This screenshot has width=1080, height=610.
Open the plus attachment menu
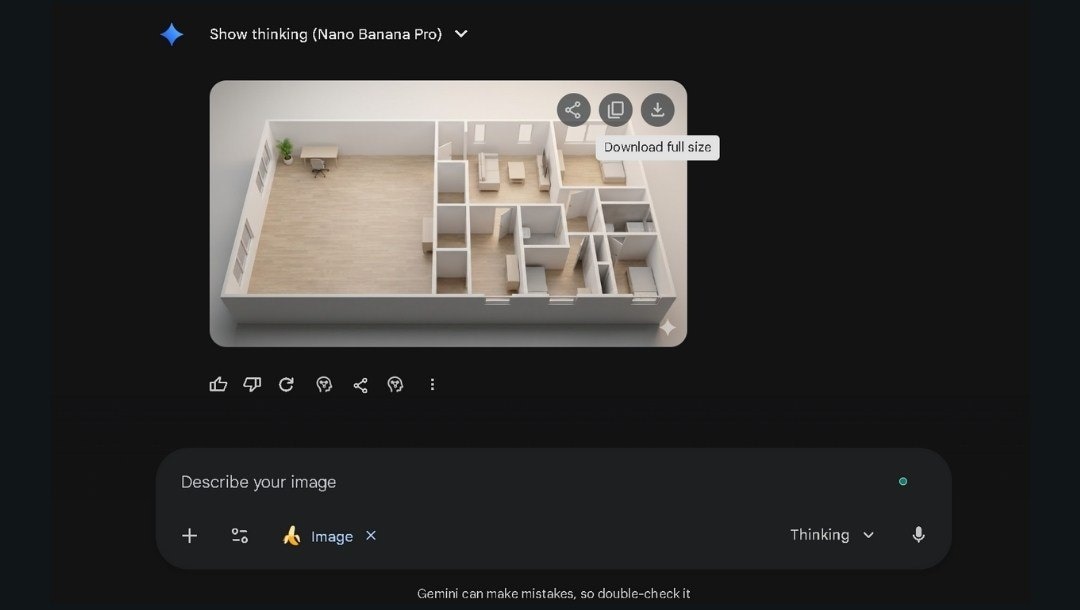coord(189,536)
